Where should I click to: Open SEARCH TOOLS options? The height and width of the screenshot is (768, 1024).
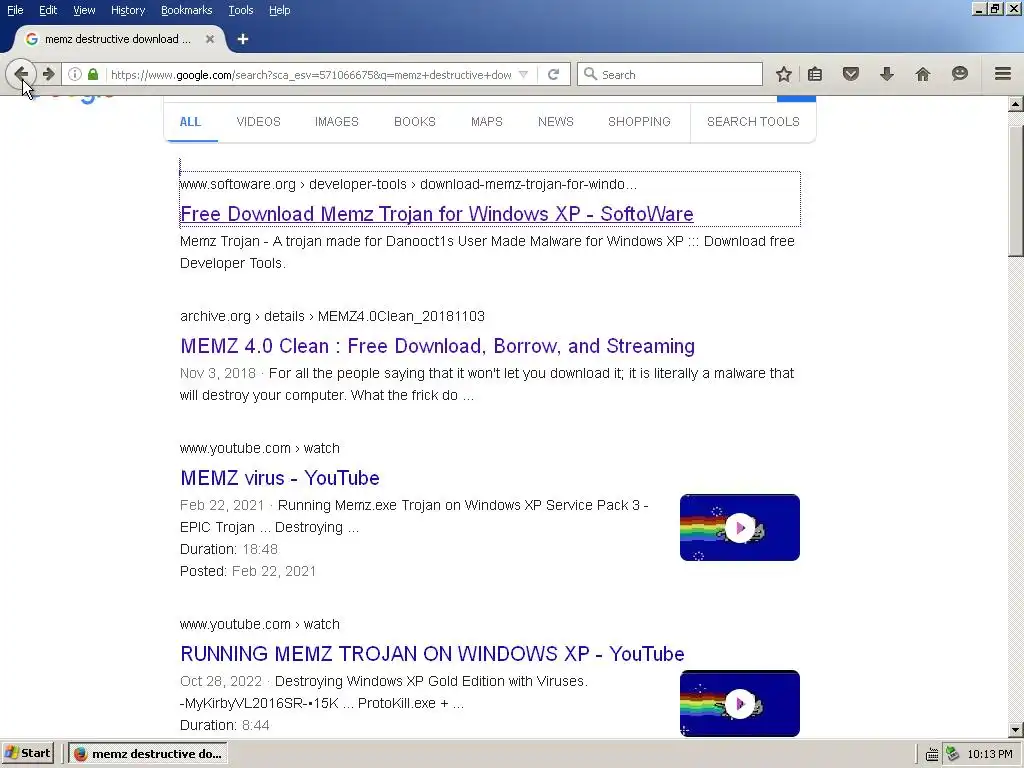pyautogui.click(x=753, y=121)
